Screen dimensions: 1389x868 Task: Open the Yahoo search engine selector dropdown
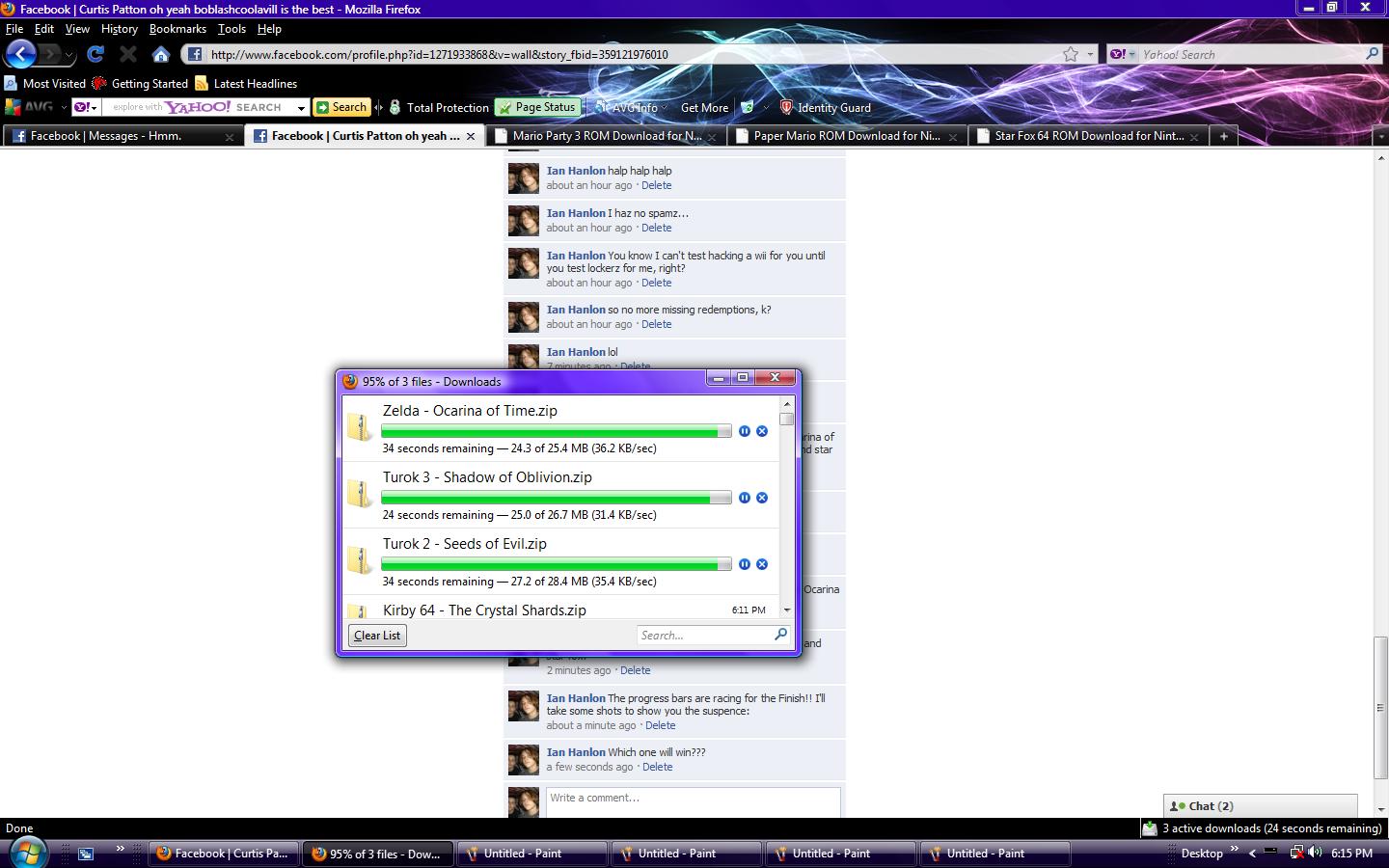click(x=1122, y=54)
